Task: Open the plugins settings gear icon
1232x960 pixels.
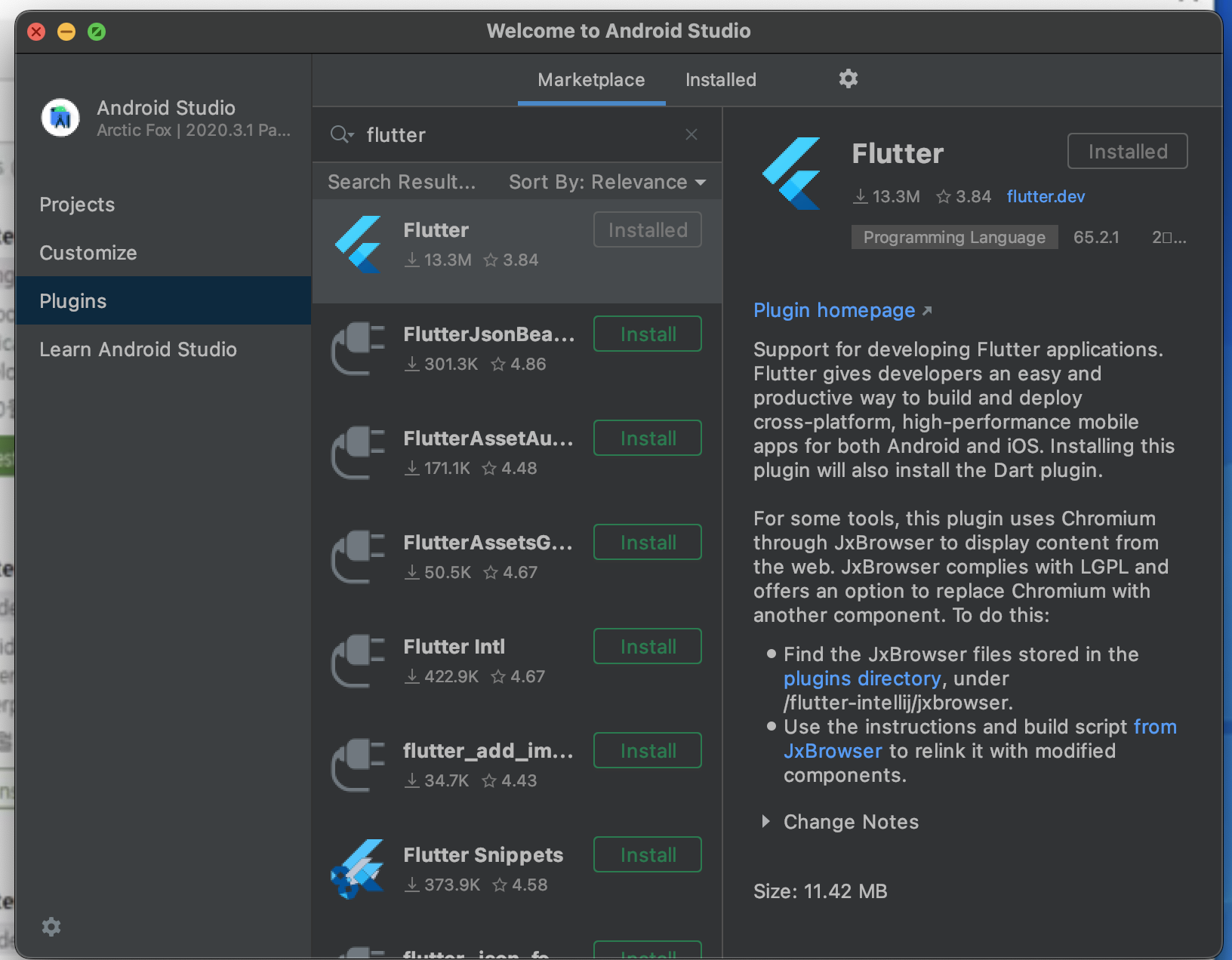Action: click(849, 78)
